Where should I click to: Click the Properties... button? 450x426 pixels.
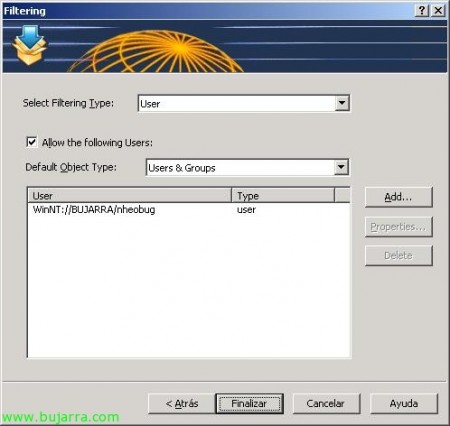[399, 227]
